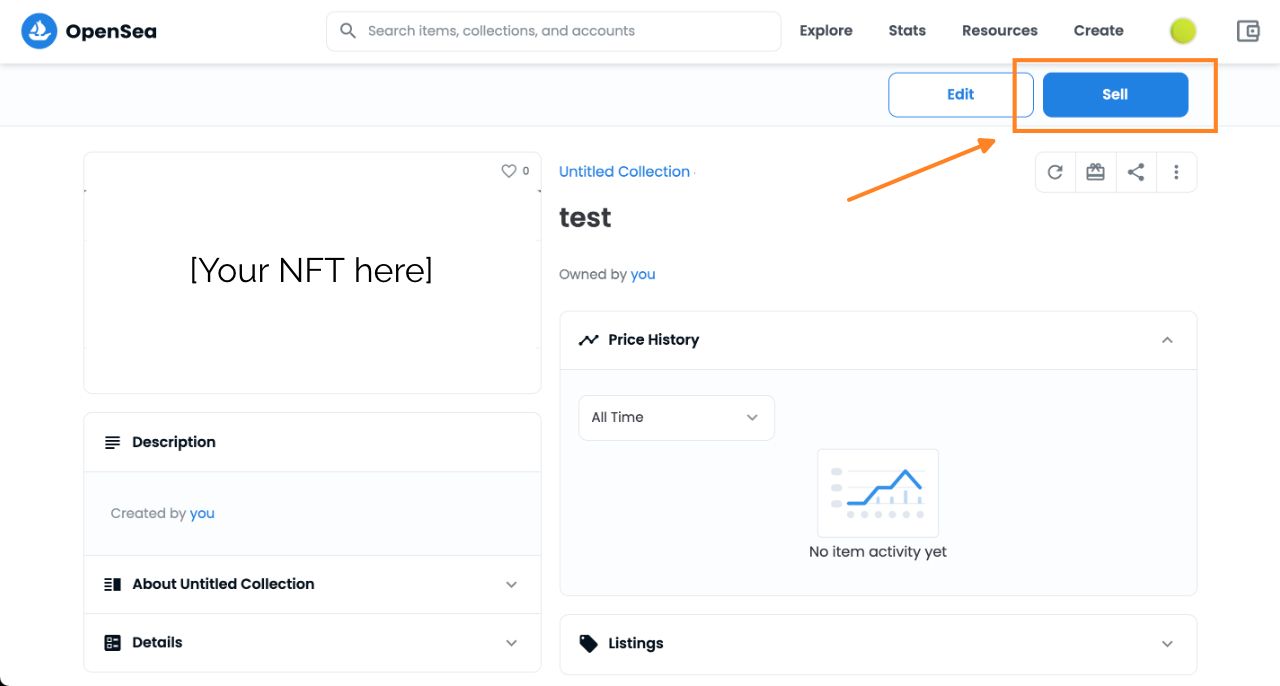
Task: Collapse the Price History section
Action: click(1167, 340)
